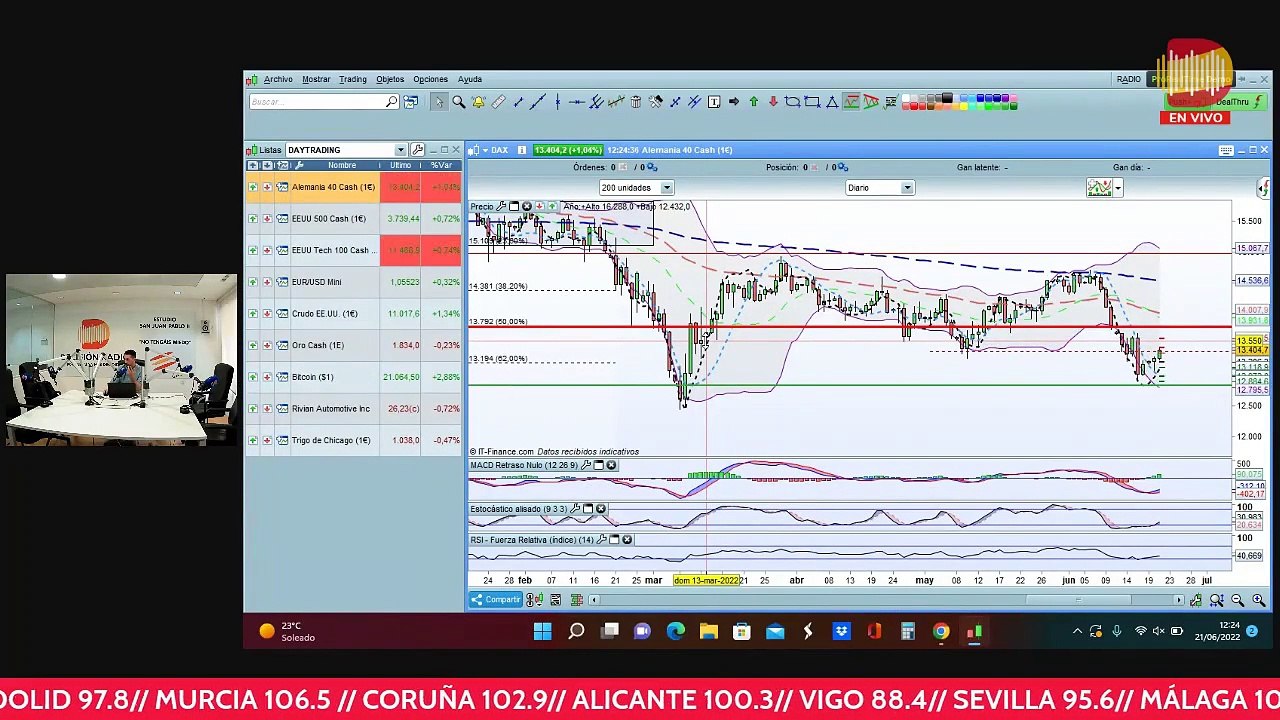
Task: Expand the DAYTRADING list dropdown
Action: (400, 150)
